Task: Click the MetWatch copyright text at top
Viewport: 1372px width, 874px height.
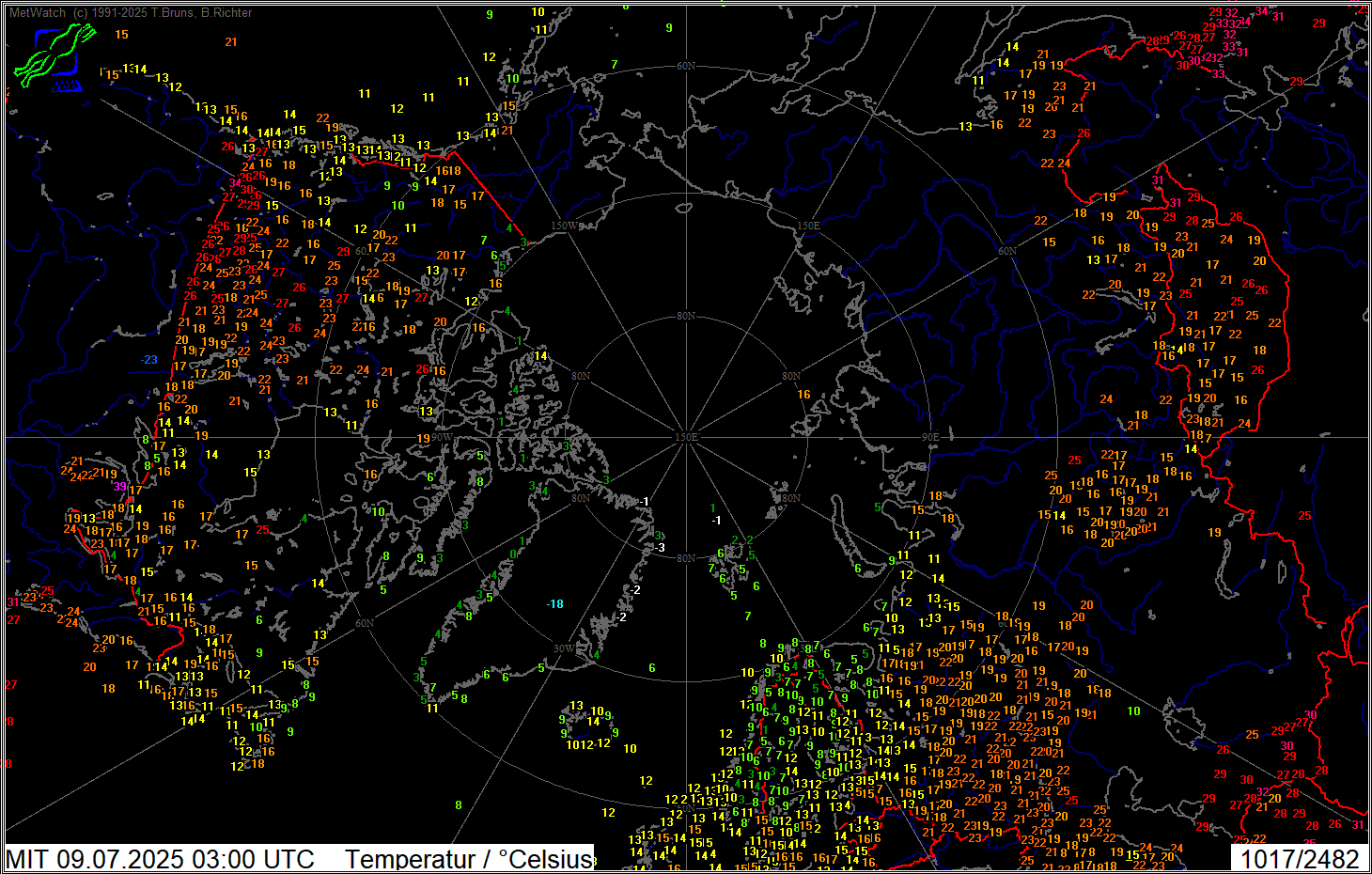Action: pyautogui.click(x=131, y=12)
